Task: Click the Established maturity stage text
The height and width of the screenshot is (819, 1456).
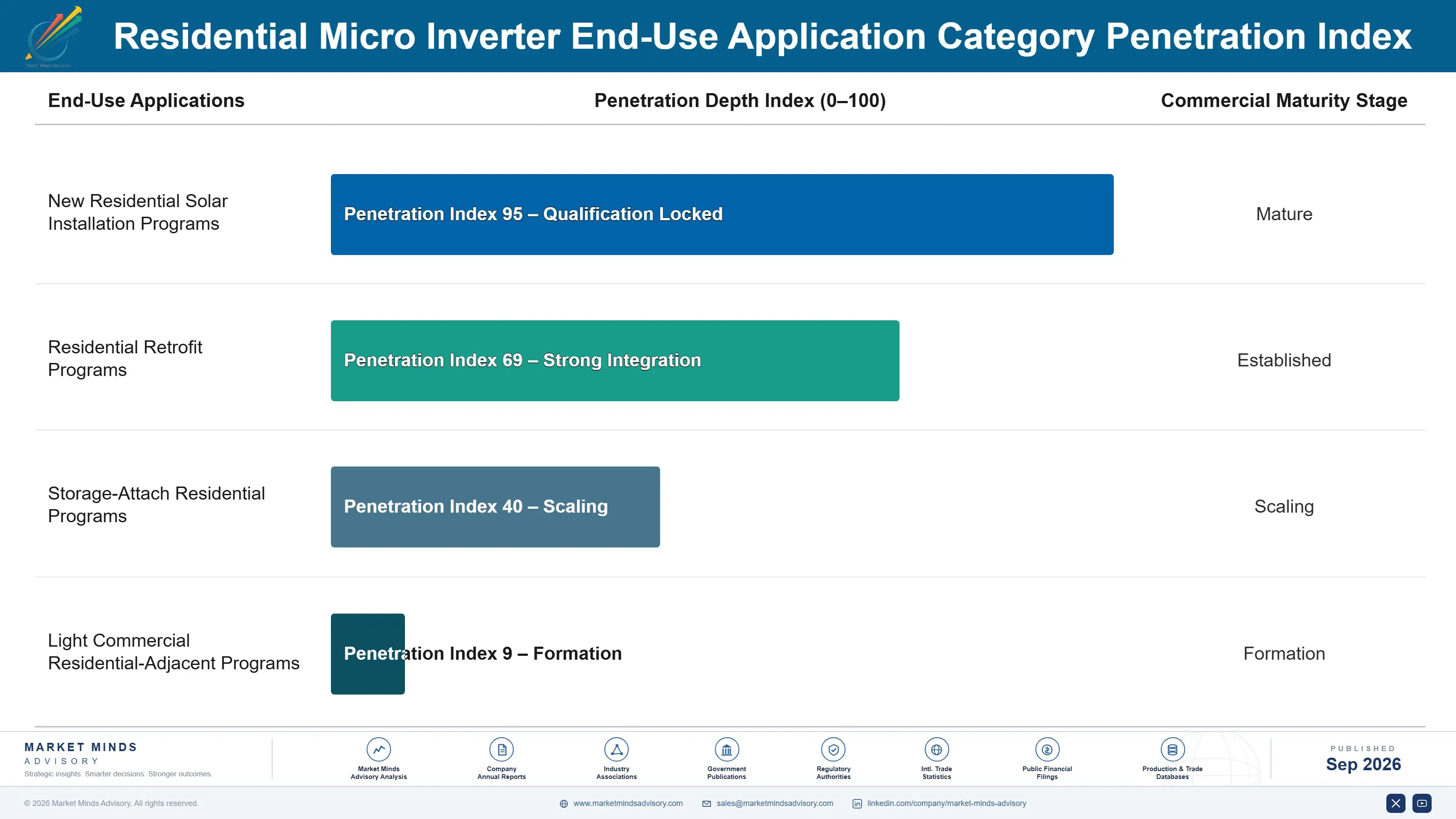Action: click(1284, 360)
